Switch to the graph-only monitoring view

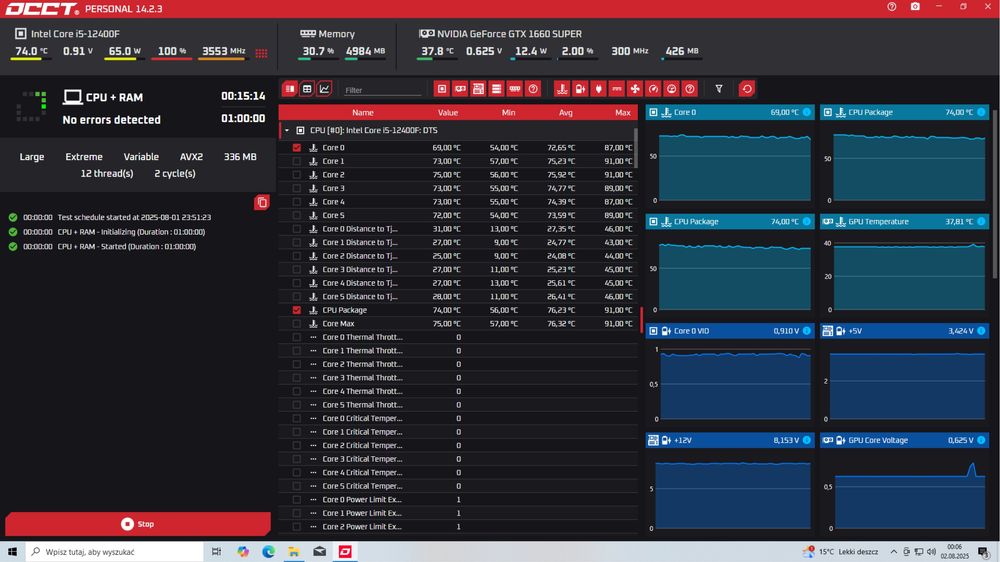point(325,89)
